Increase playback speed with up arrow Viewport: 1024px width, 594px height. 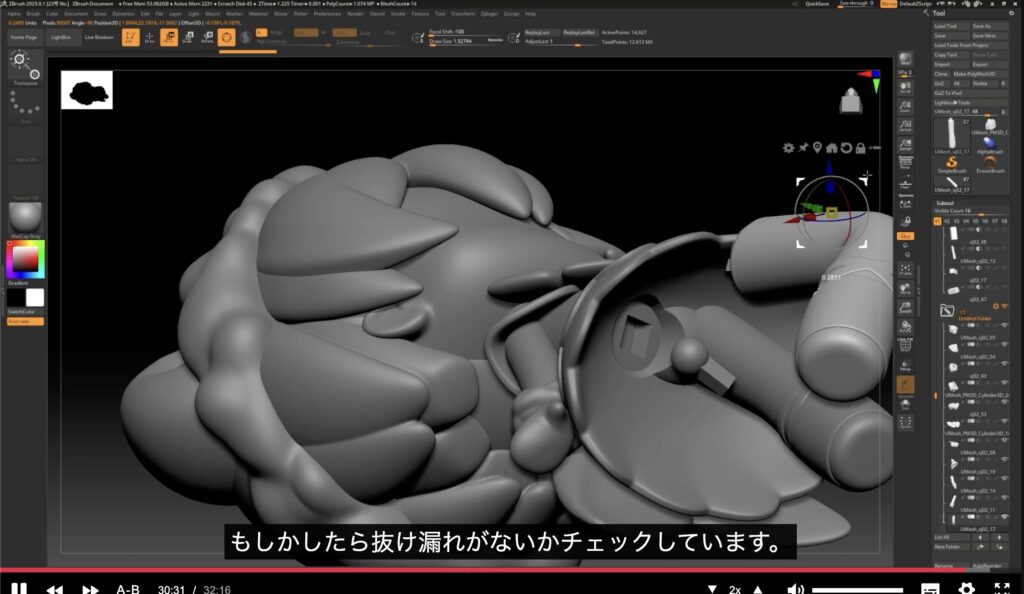pos(758,589)
